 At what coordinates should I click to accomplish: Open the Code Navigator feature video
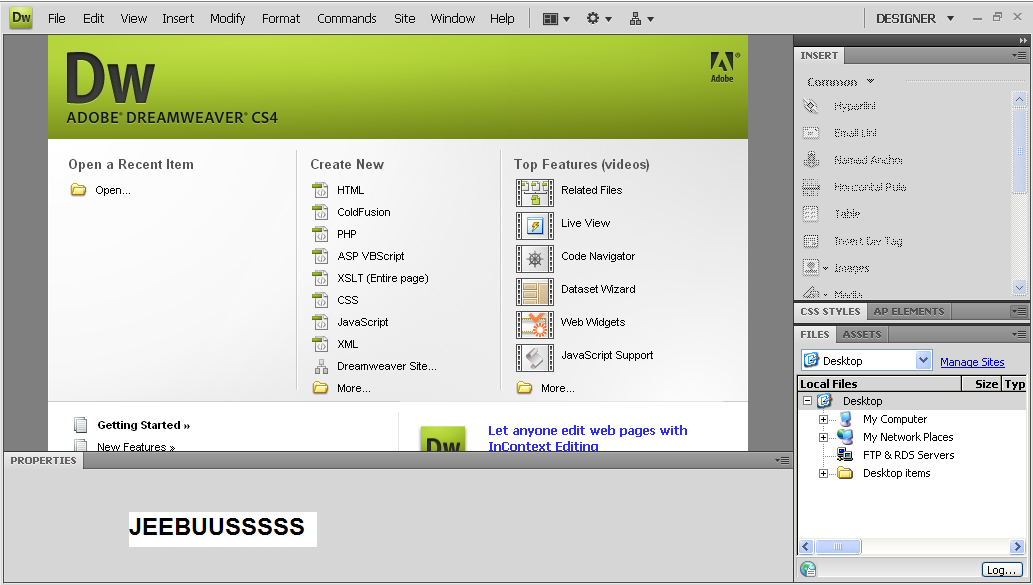(x=535, y=258)
